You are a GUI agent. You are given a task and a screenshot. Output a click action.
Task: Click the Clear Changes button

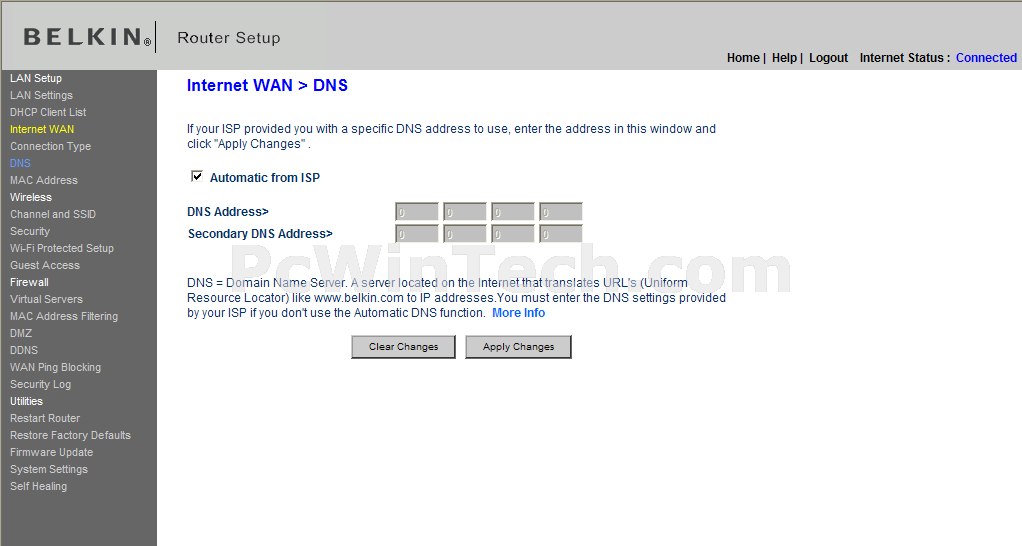403,347
